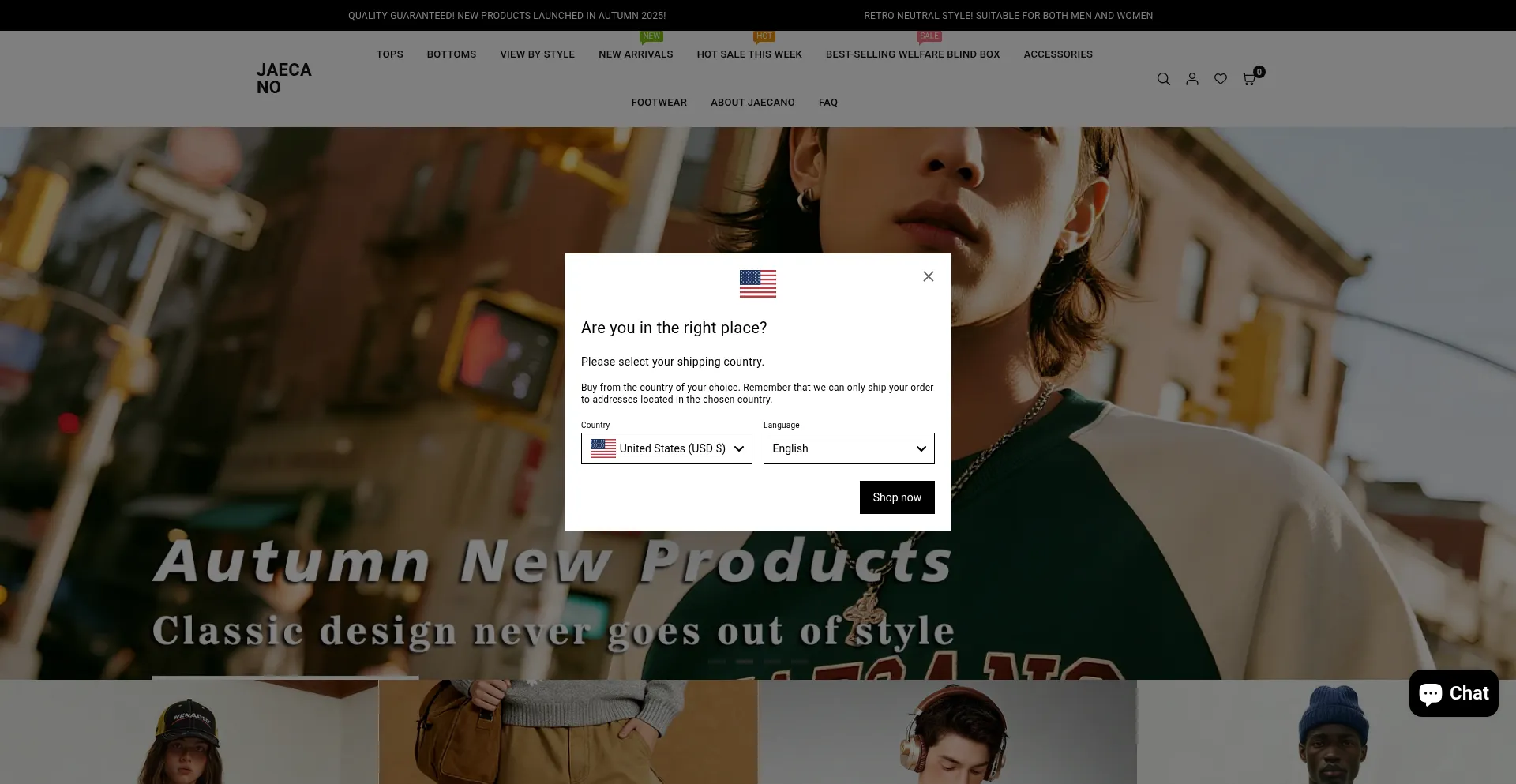Open the shopping cart icon

pos(1249,79)
